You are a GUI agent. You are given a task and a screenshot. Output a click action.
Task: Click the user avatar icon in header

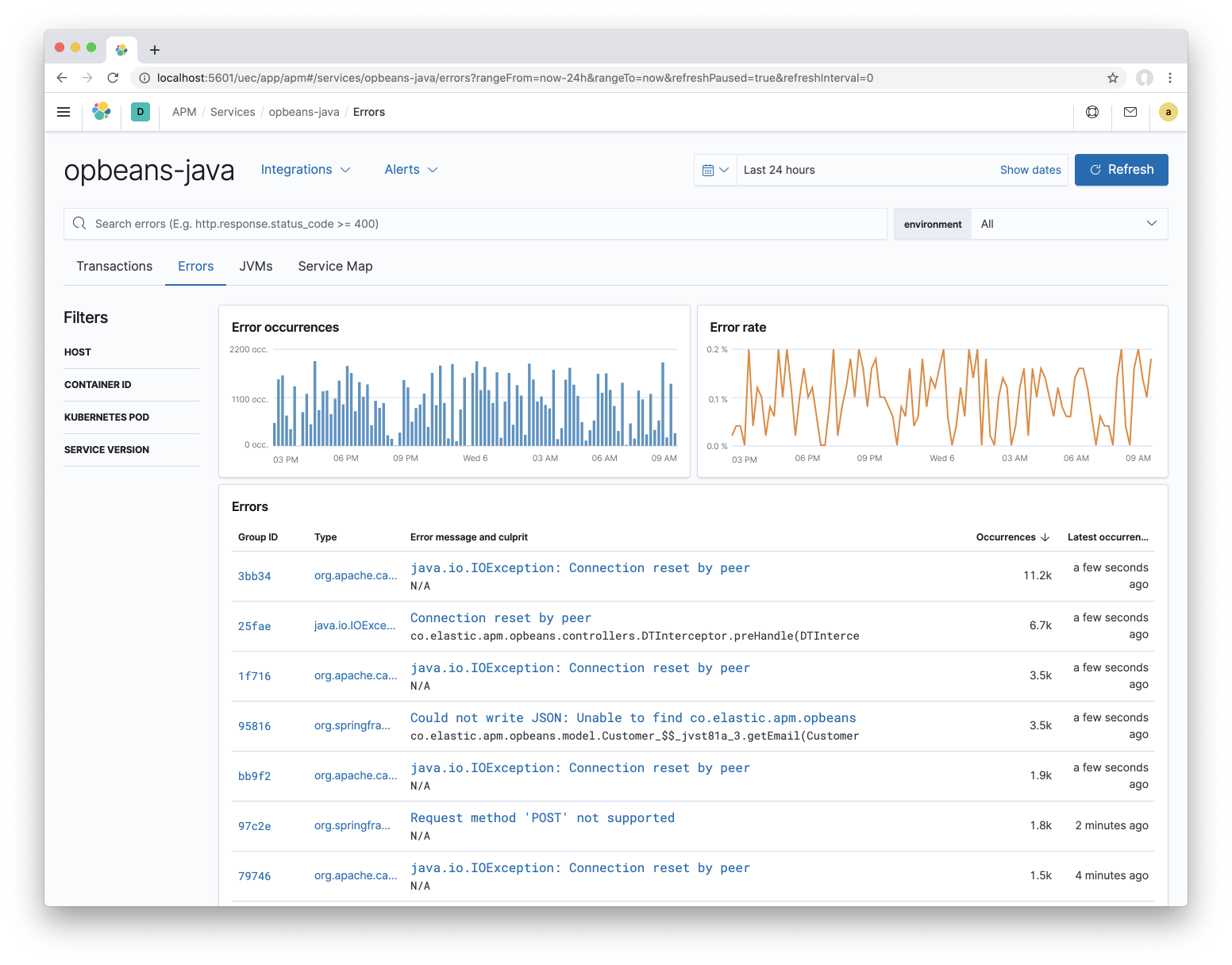pos(1168,112)
